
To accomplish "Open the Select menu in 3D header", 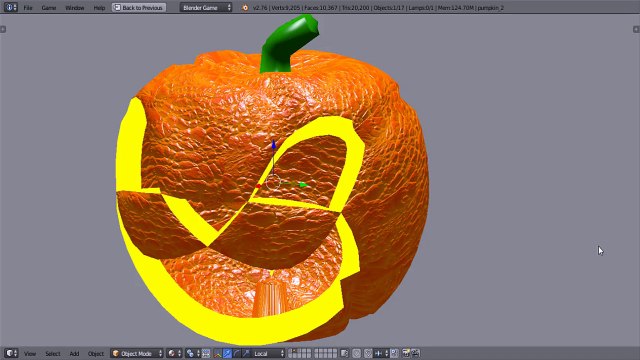I will click(53, 353).
